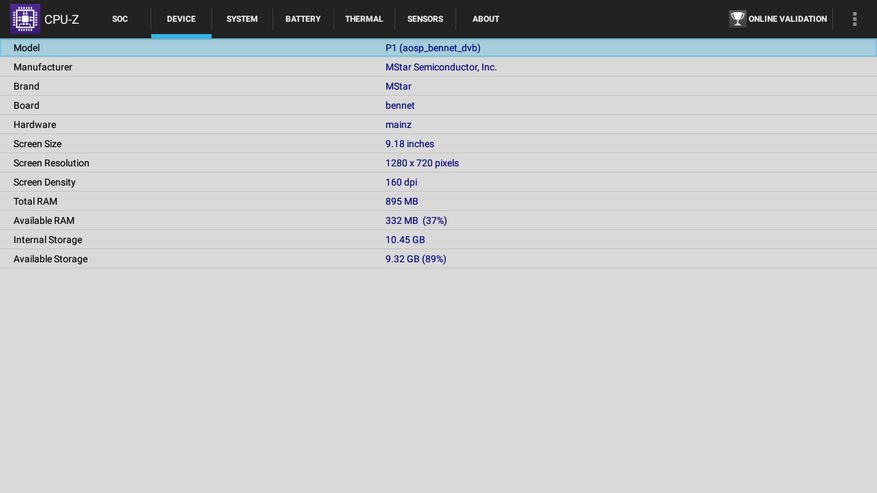Select the Hardware row showing mainz

(x=438, y=125)
